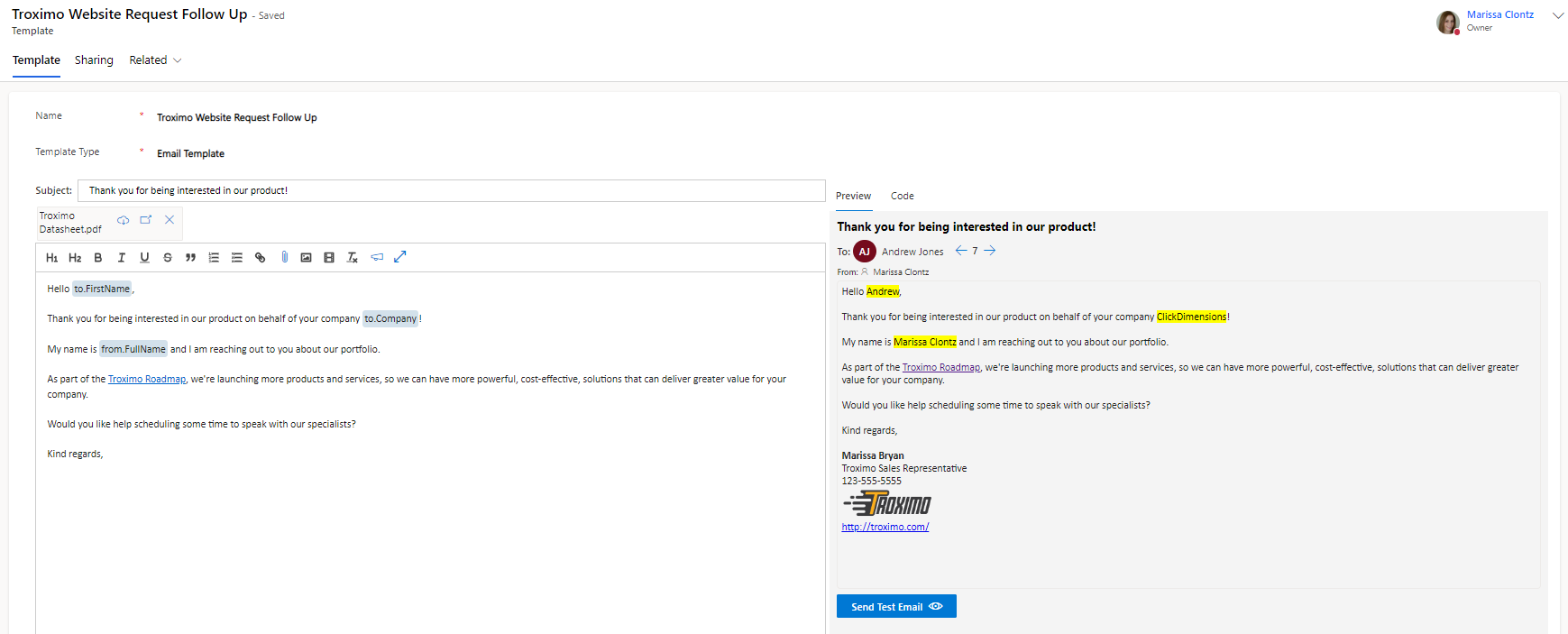Image resolution: width=1568 pixels, height=634 pixels.
Task: Toggle italic formatting in editor
Action: (x=122, y=258)
